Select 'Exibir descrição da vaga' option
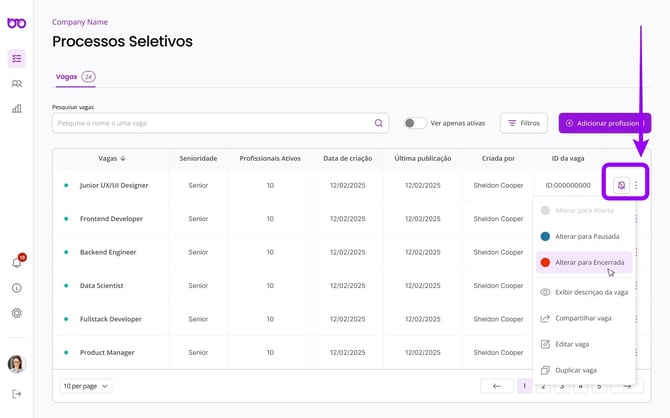Viewport: 670px width, 418px height. (591, 292)
